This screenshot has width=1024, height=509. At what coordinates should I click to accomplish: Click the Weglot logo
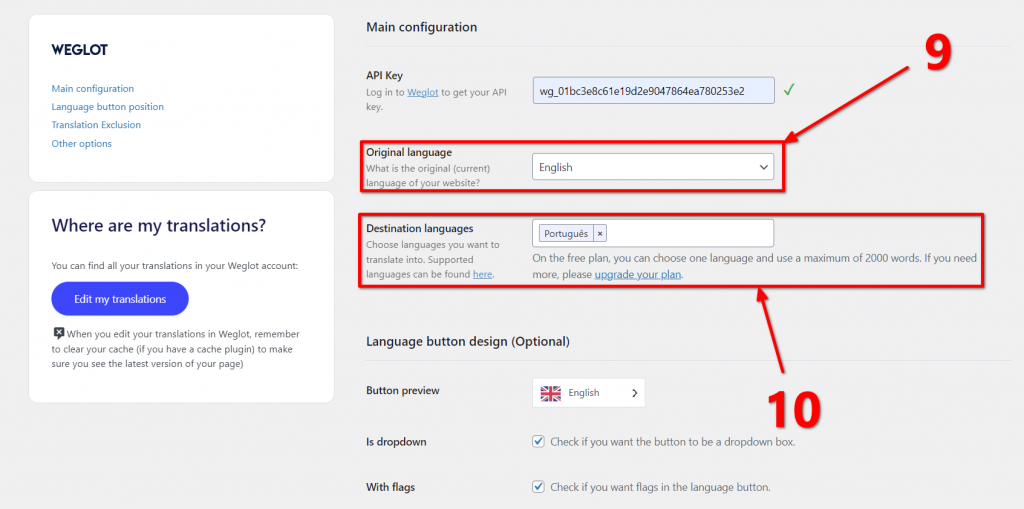(x=80, y=50)
